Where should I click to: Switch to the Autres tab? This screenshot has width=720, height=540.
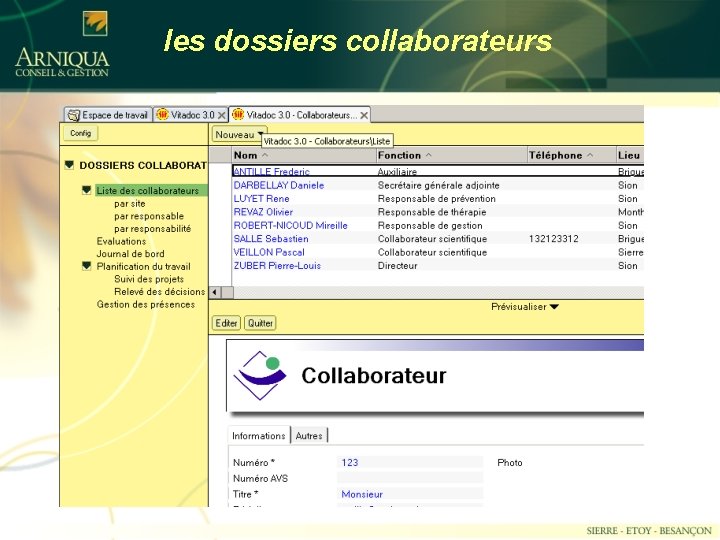(x=309, y=436)
